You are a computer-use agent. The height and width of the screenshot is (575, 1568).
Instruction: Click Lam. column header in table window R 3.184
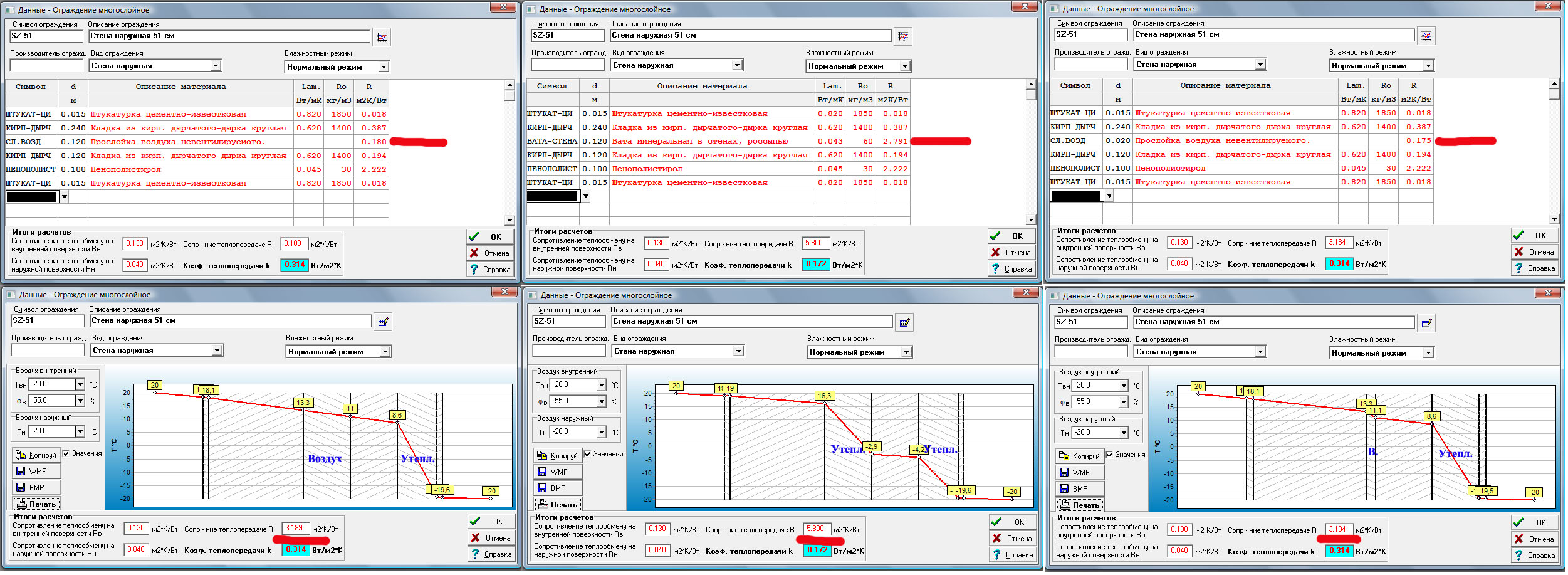click(x=1354, y=85)
